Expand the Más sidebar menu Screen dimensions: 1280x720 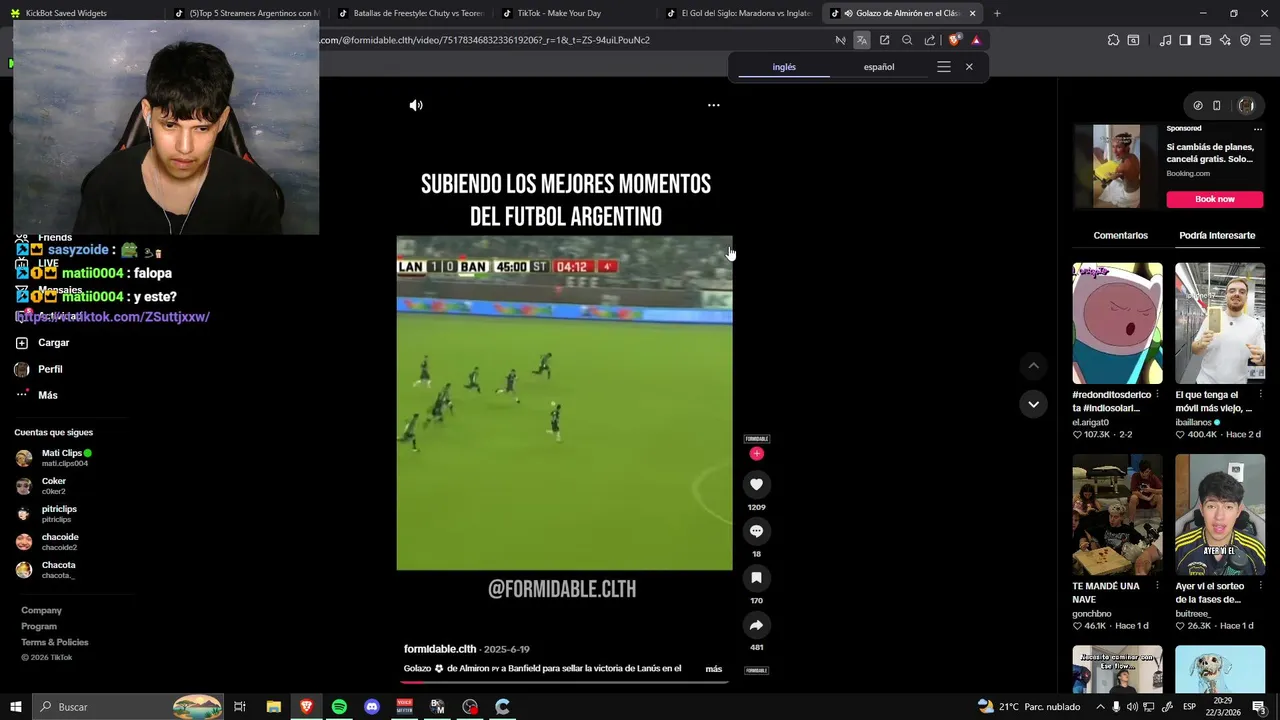(37, 395)
